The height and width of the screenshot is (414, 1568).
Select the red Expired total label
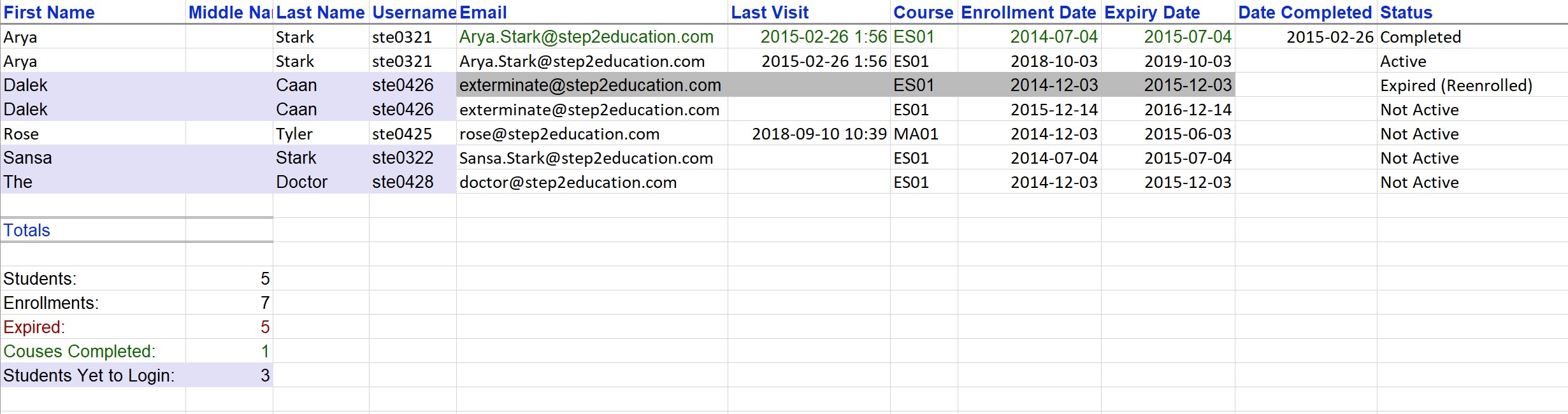[x=34, y=327]
